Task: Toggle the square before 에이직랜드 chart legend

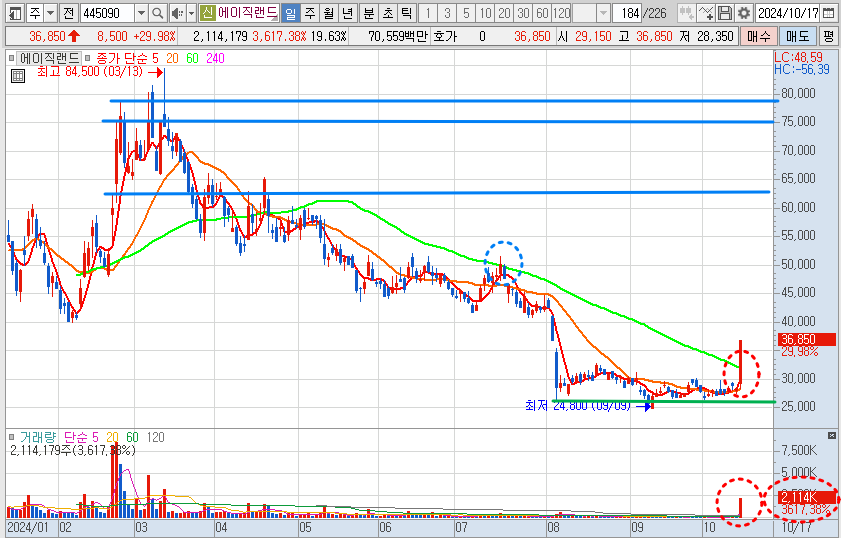Action: click(11, 58)
